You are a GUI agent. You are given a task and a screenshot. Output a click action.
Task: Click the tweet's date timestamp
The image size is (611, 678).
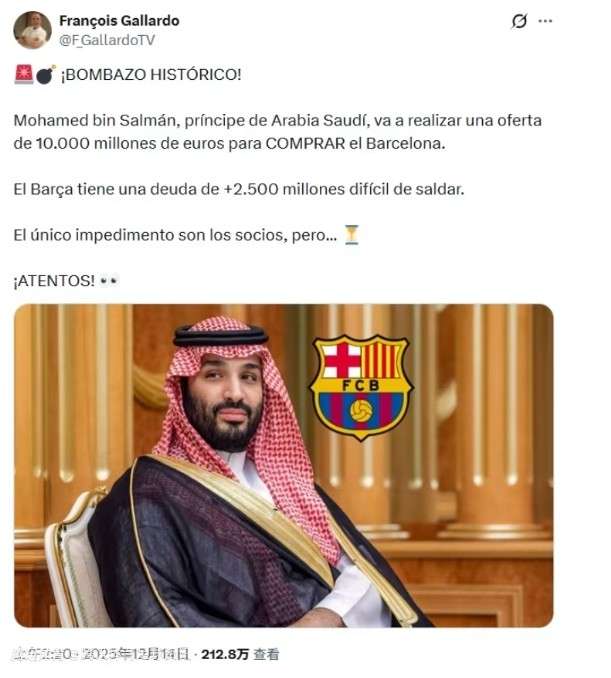(101, 654)
